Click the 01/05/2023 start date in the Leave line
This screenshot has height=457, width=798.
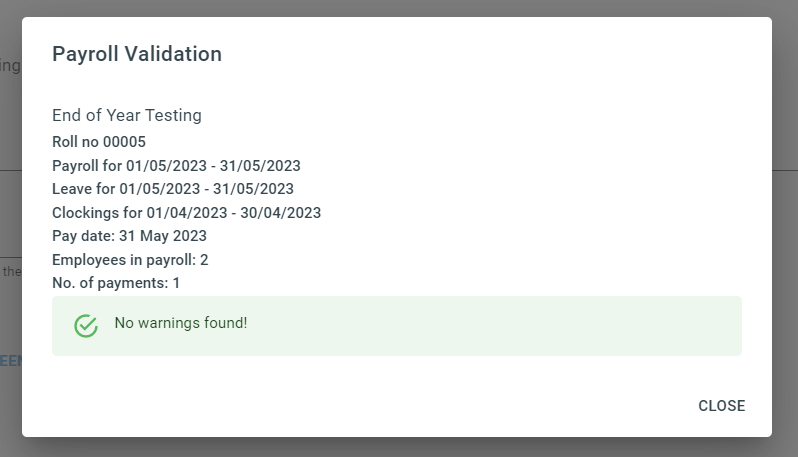(x=159, y=189)
